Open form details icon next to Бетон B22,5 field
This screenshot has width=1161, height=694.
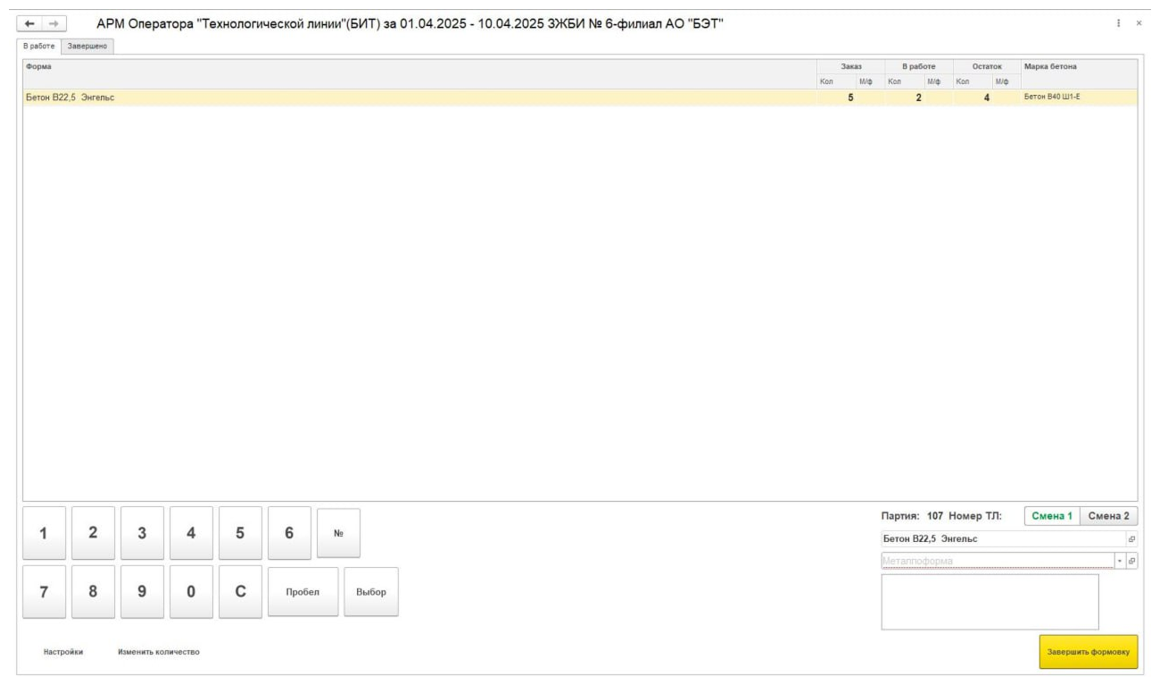tap(1131, 539)
